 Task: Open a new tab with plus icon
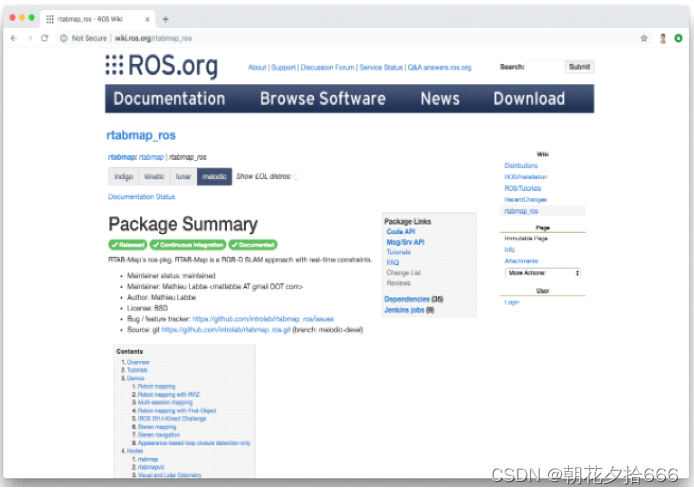tap(166, 19)
